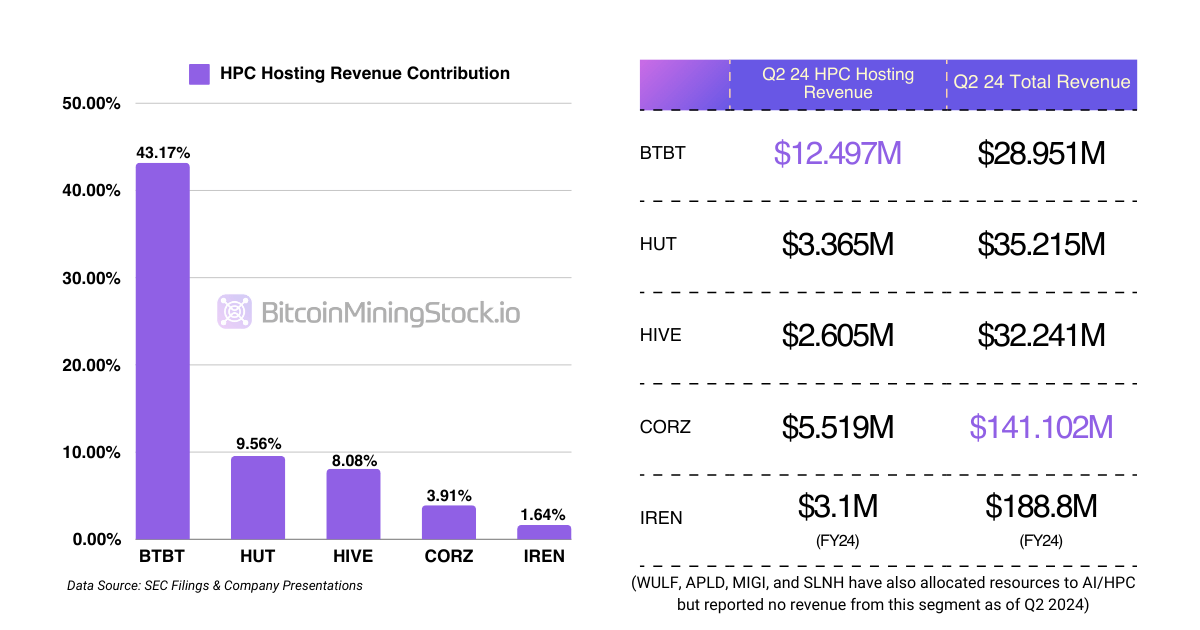This screenshot has width=1200, height=630.
Task: Click the HIVE bar showing 8.08%
Action: click(x=352, y=505)
